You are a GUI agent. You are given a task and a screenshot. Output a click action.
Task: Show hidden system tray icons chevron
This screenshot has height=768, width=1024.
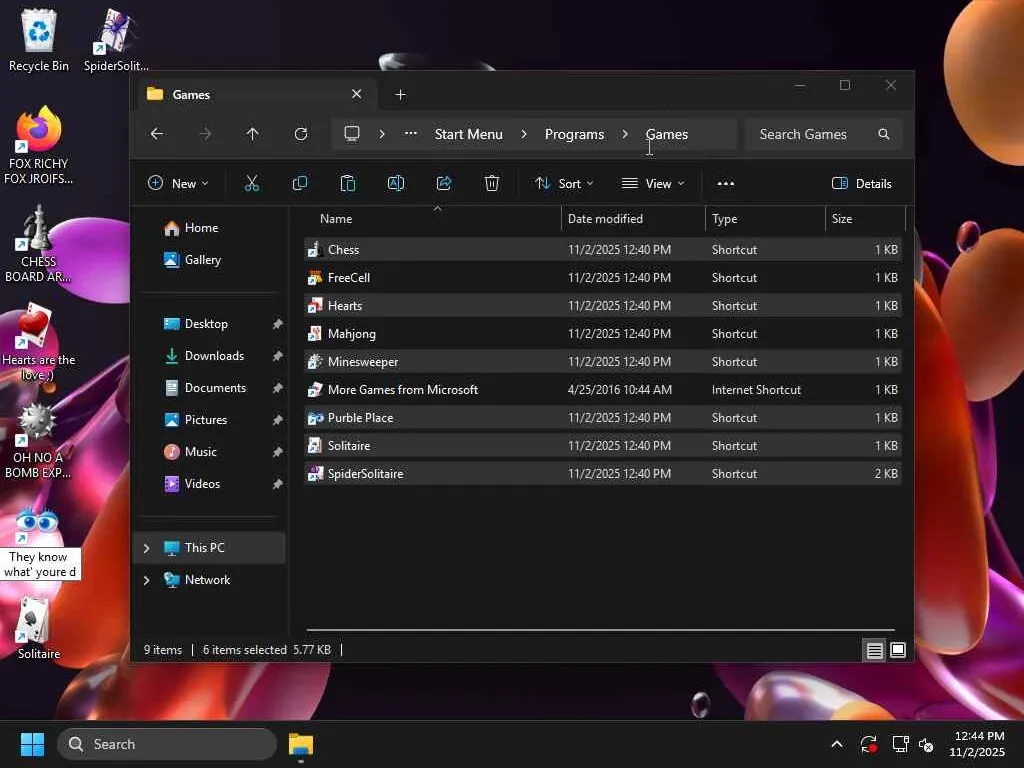[x=837, y=744]
